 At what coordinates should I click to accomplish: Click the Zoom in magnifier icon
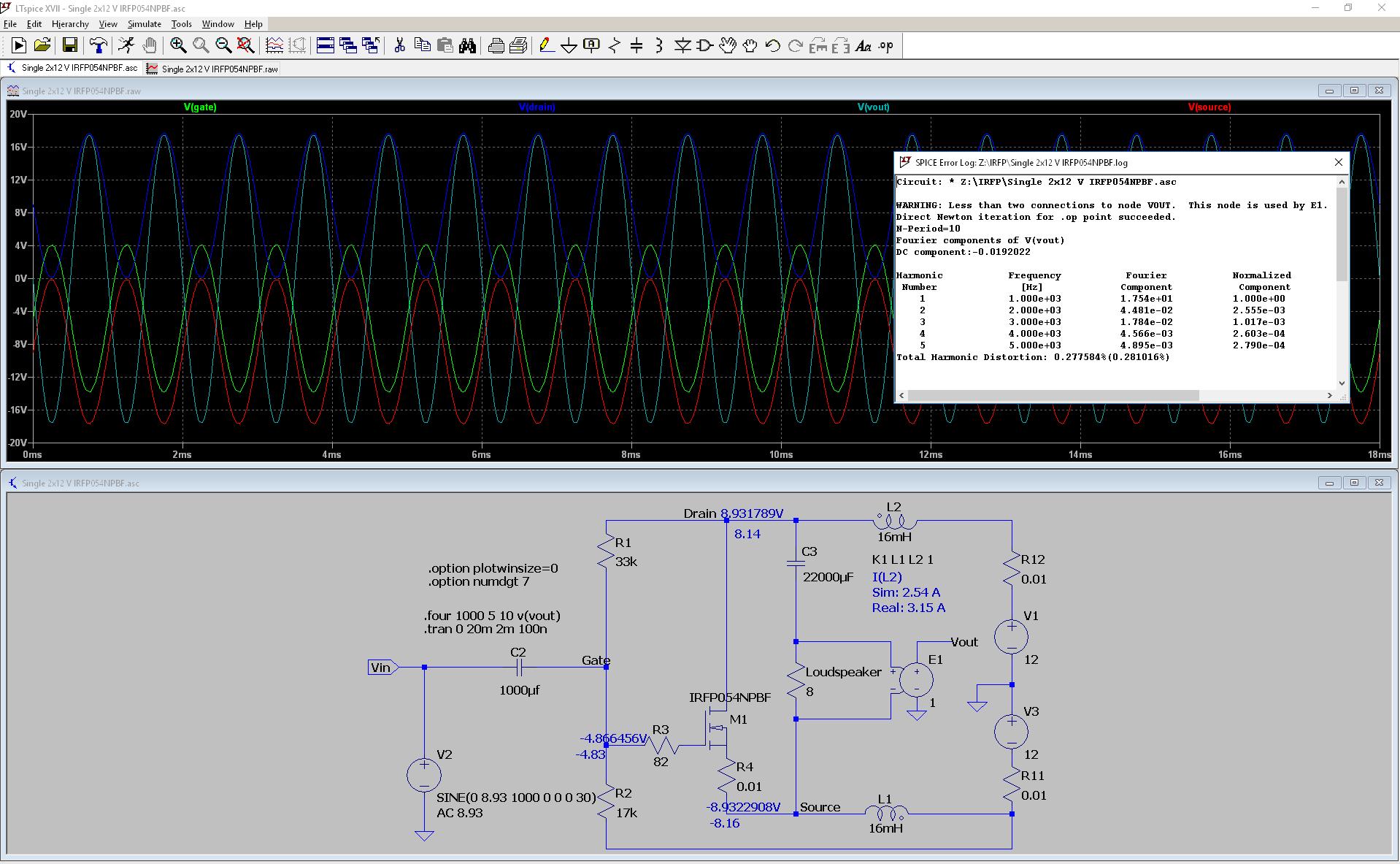178,46
